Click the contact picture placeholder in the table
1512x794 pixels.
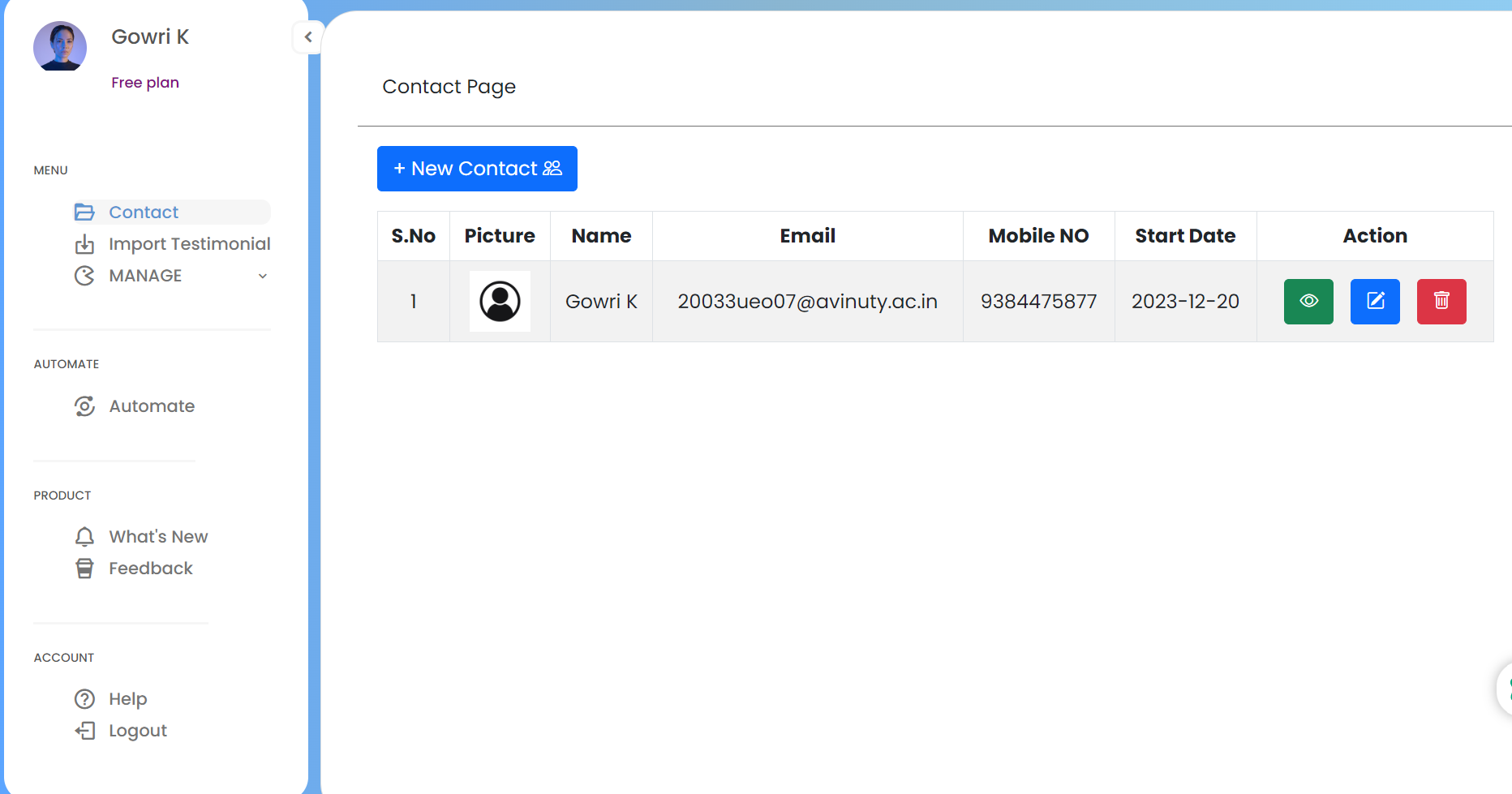click(500, 302)
